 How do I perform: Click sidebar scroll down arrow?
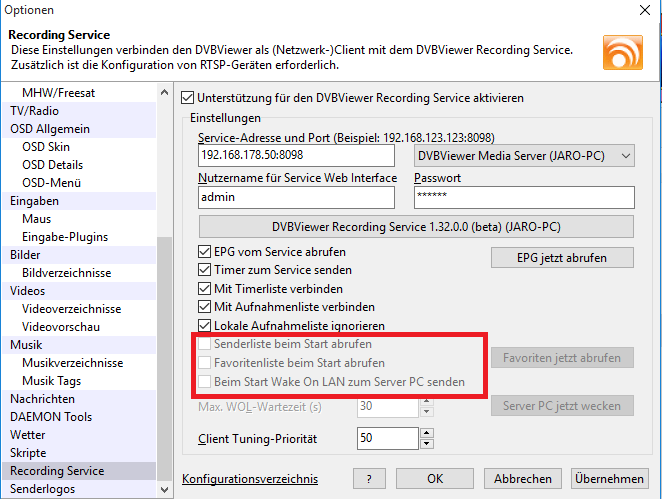point(165,490)
